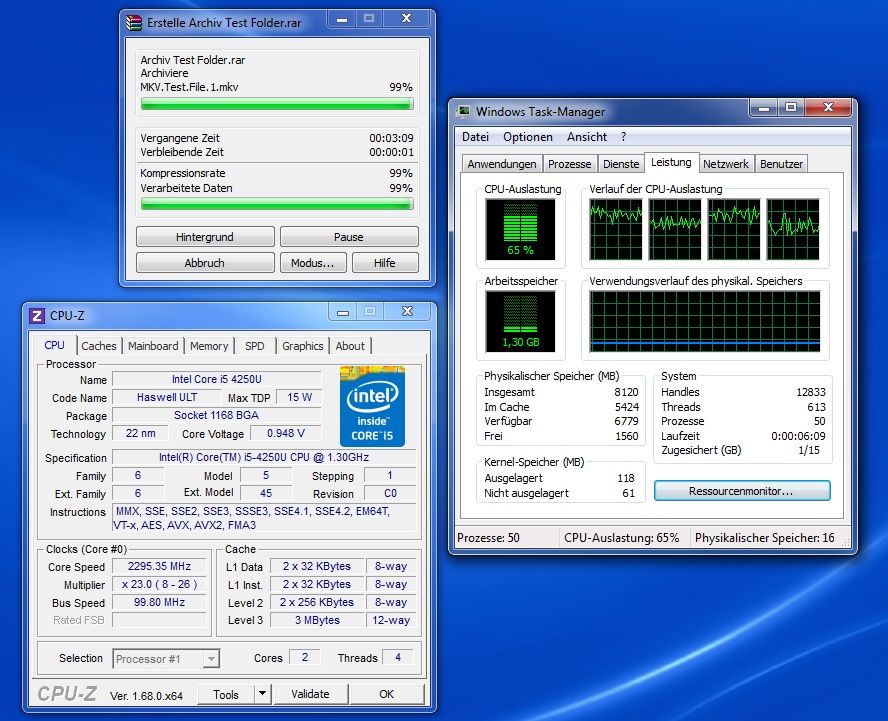
Task: Click the Hilfe button in WinRAR
Action: (x=385, y=263)
